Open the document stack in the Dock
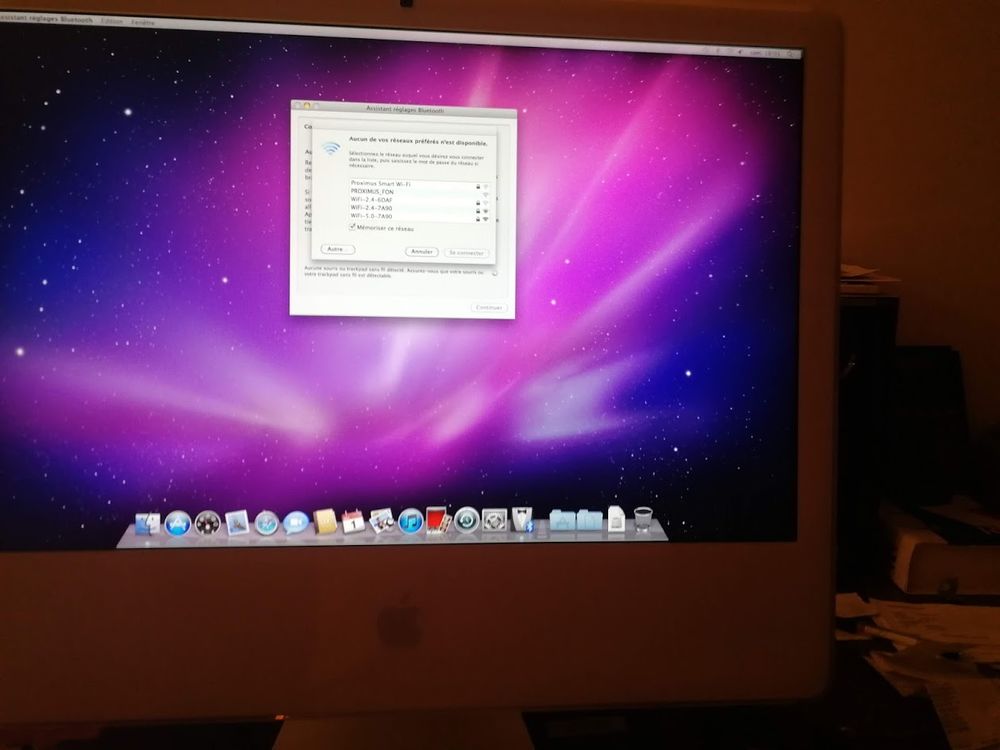 (616, 518)
